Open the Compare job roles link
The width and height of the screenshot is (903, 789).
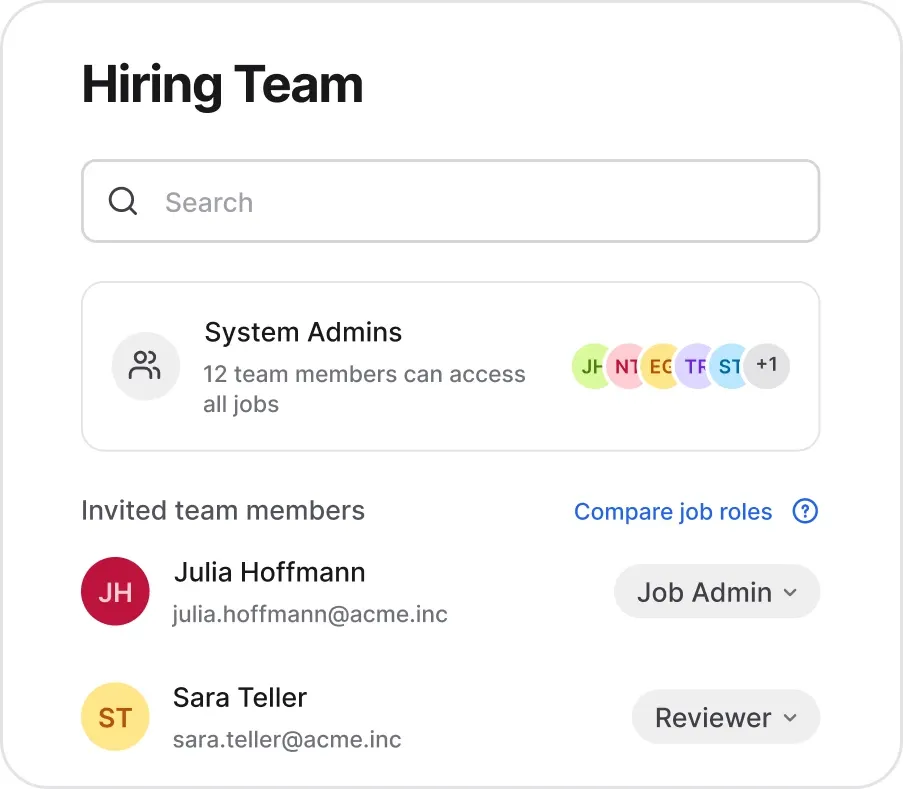click(x=673, y=511)
